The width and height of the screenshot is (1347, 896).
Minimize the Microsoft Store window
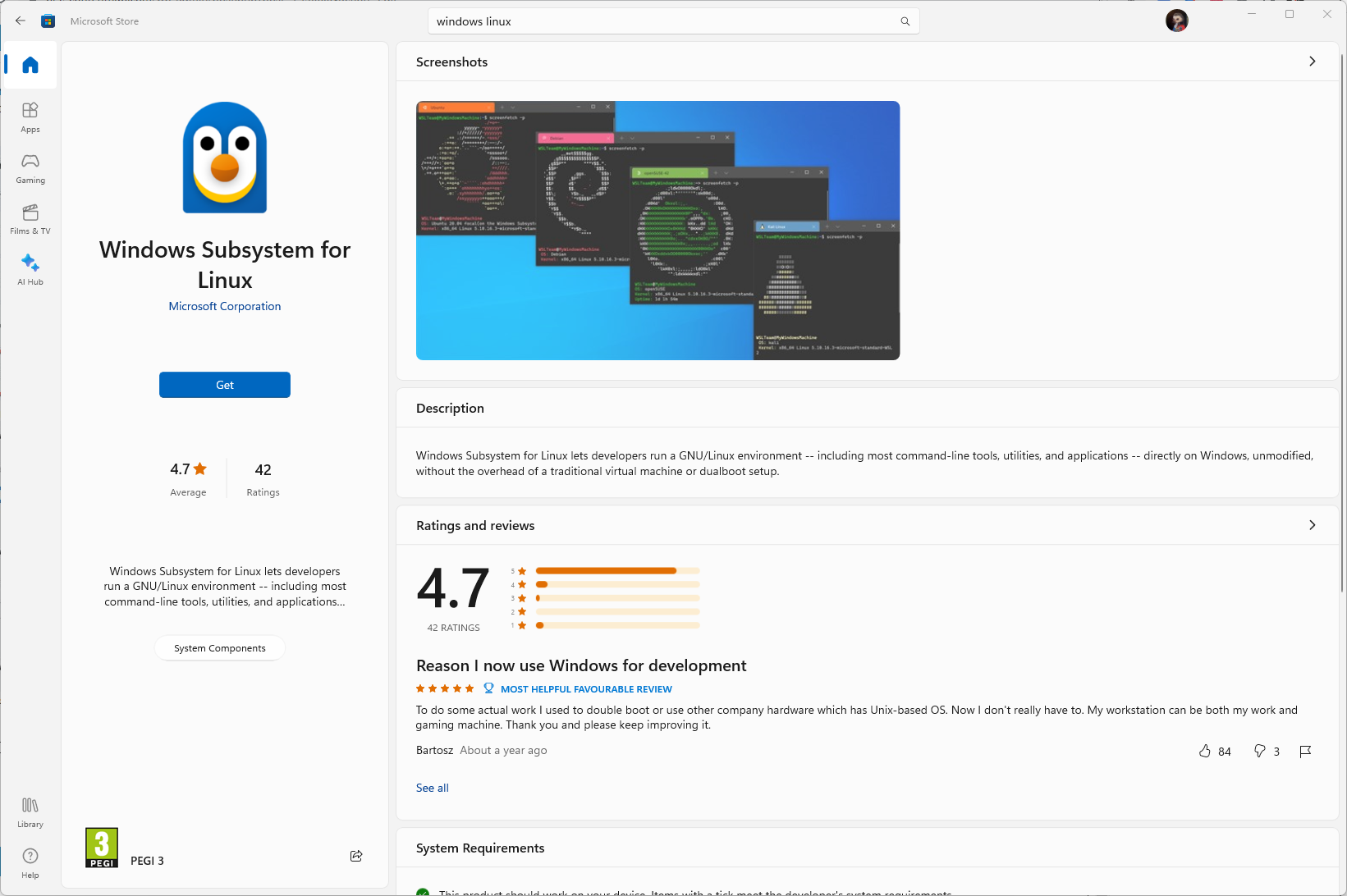pyautogui.click(x=1252, y=14)
